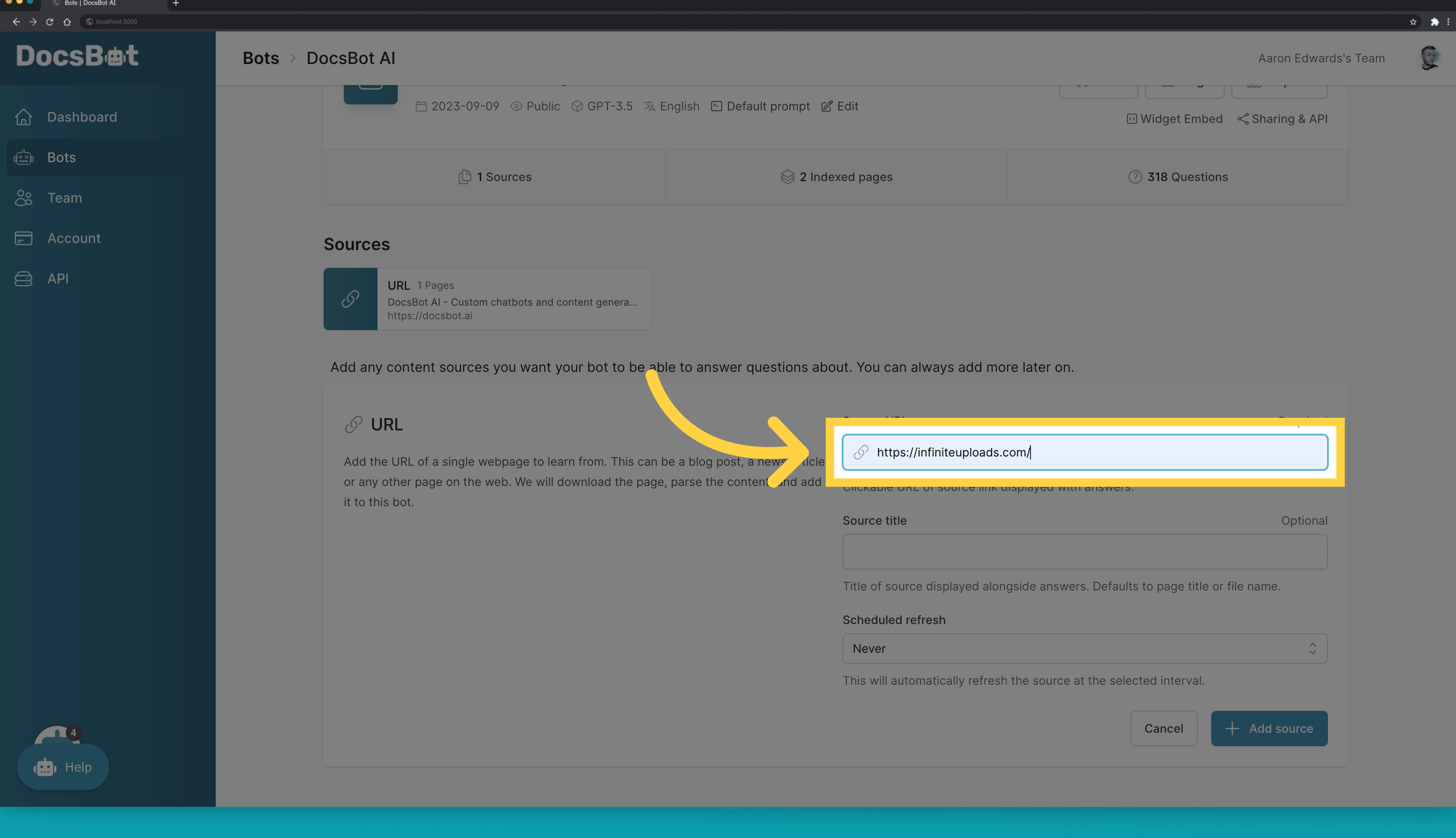Screen dimensions: 1456x838
Task: Bookmark the page with the star icon
Action: point(1413,22)
